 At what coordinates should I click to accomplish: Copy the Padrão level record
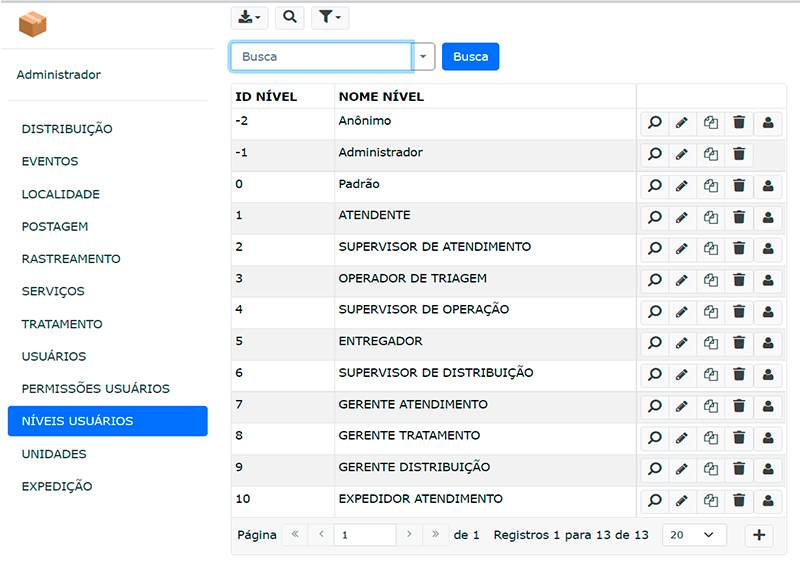click(711, 186)
